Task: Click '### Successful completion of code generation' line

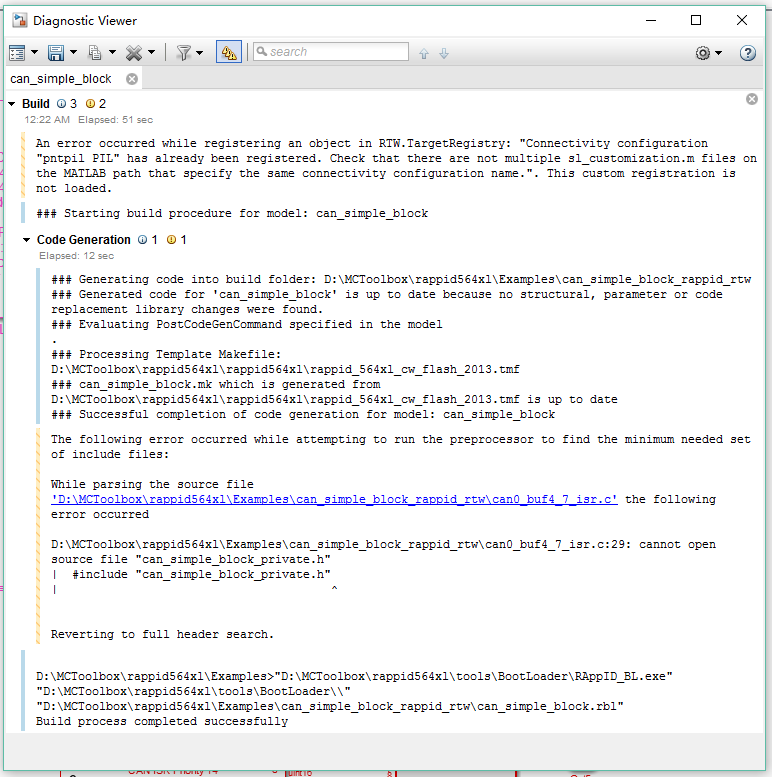Action: (303, 414)
